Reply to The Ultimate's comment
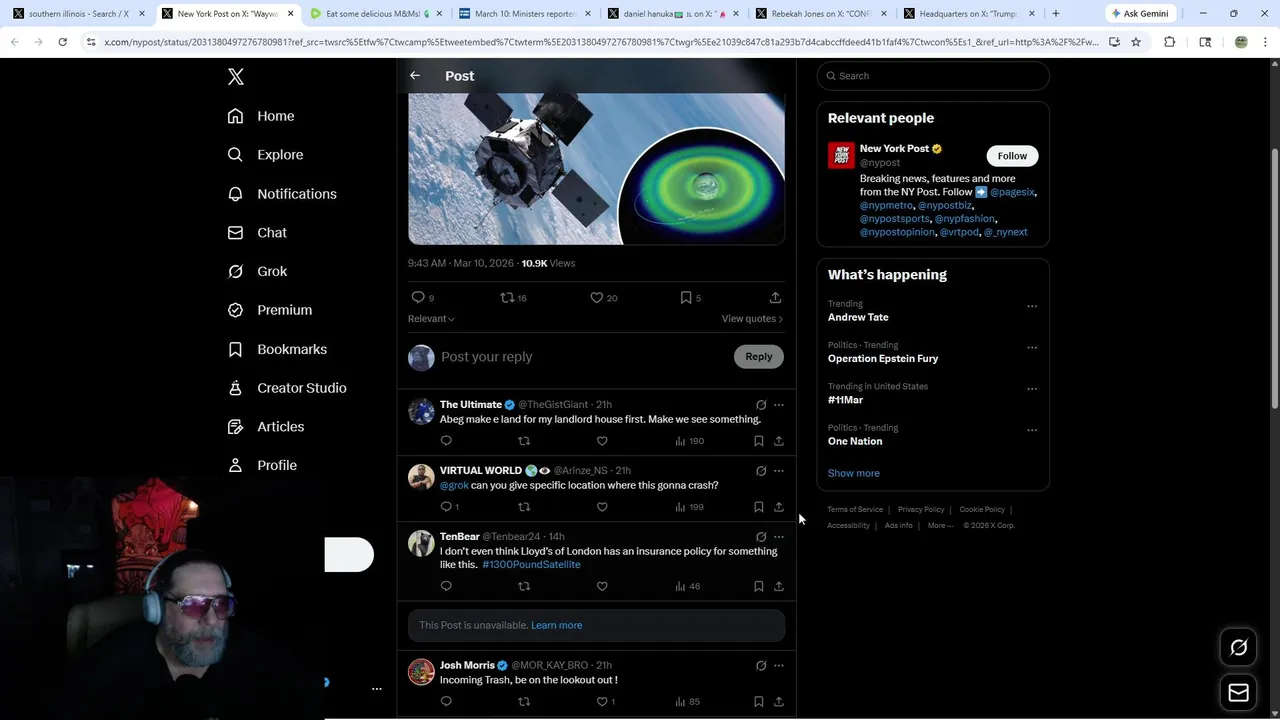The width and height of the screenshot is (1280, 720). click(x=446, y=441)
